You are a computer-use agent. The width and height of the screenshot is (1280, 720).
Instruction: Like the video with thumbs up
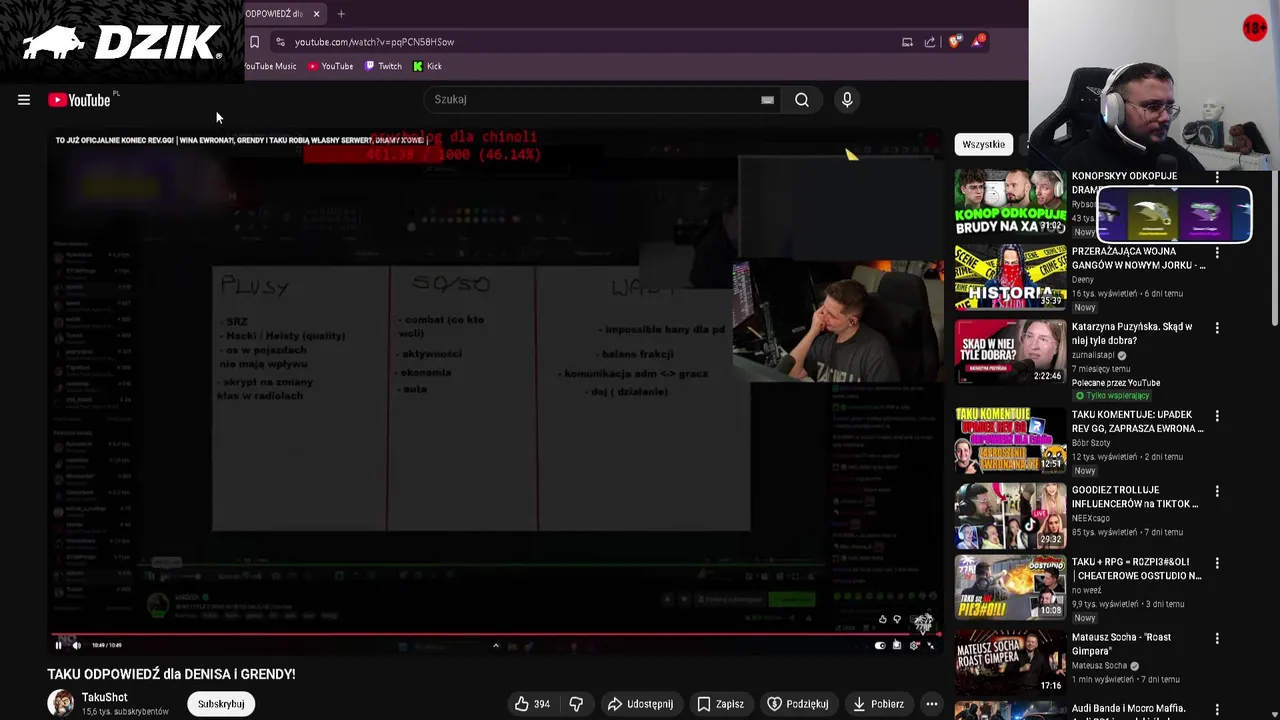522,704
